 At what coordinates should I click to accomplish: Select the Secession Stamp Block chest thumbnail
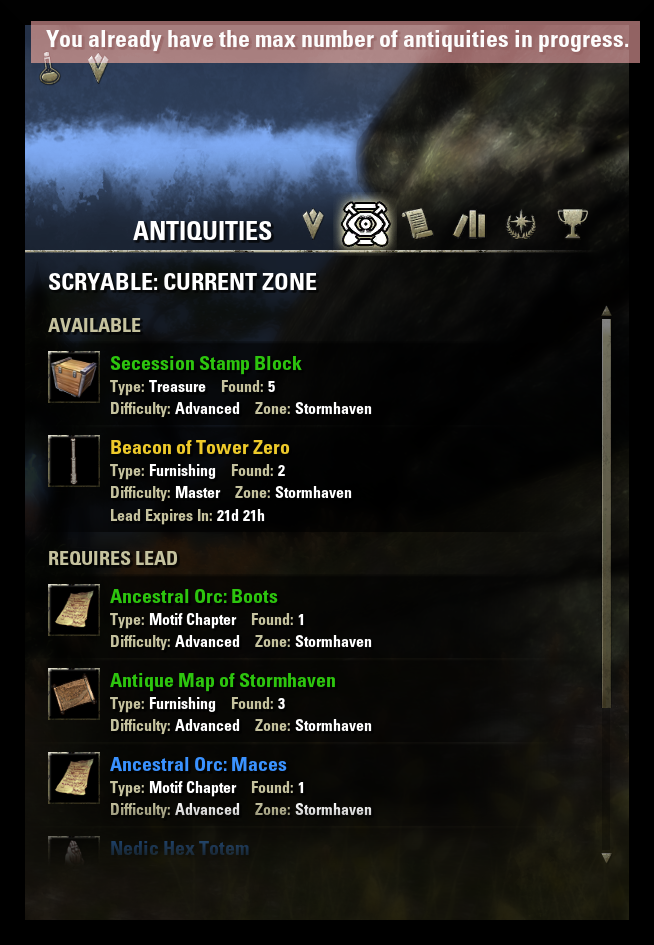[74, 377]
